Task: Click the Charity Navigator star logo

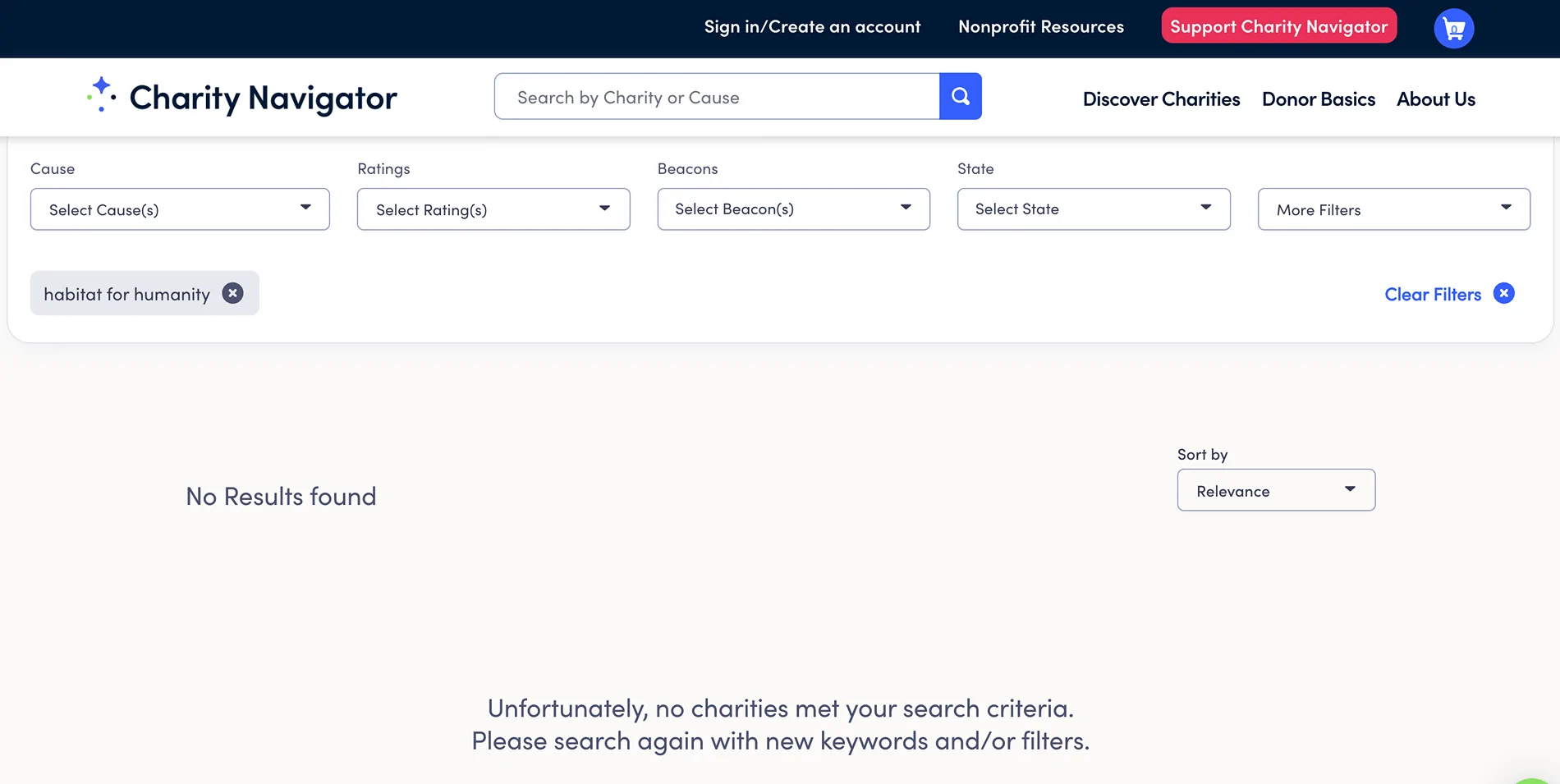Action: click(x=101, y=95)
